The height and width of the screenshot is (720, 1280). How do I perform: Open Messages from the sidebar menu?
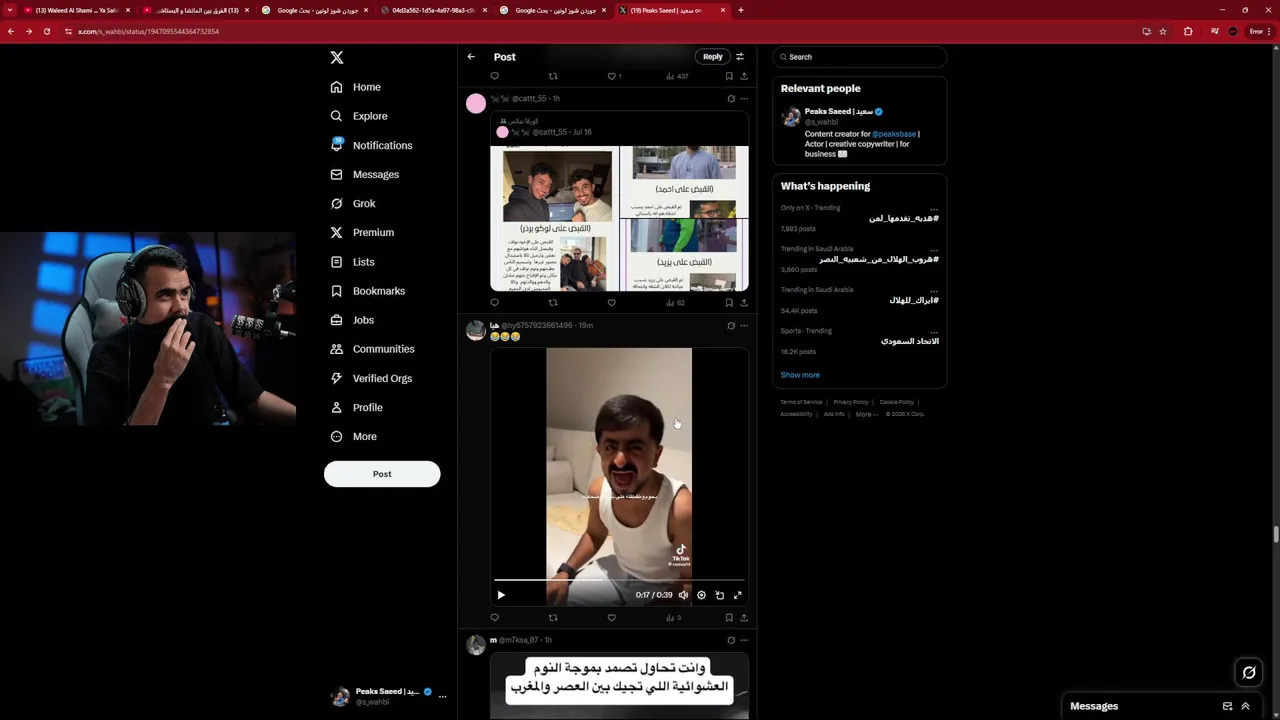[365, 174]
